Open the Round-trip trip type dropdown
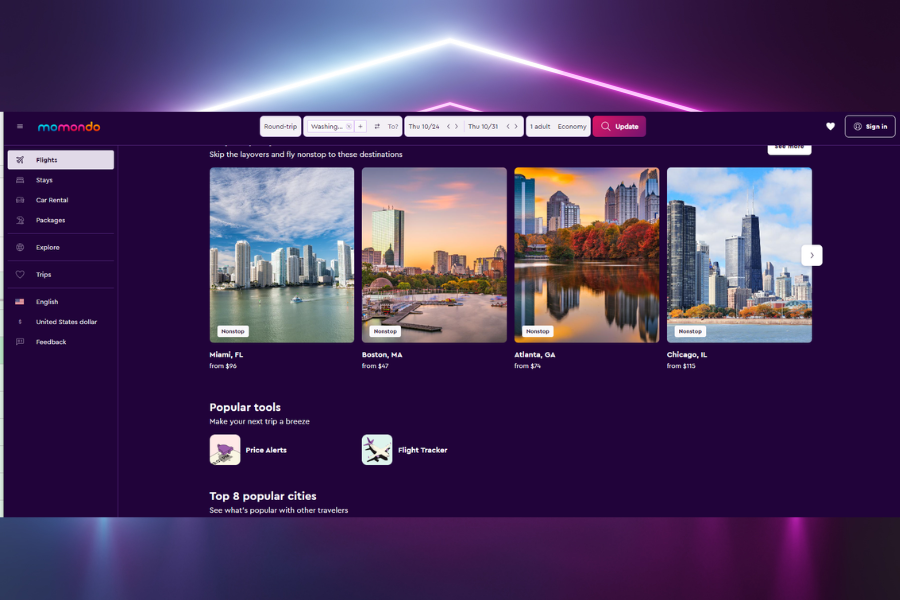900x600 pixels. [281, 127]
